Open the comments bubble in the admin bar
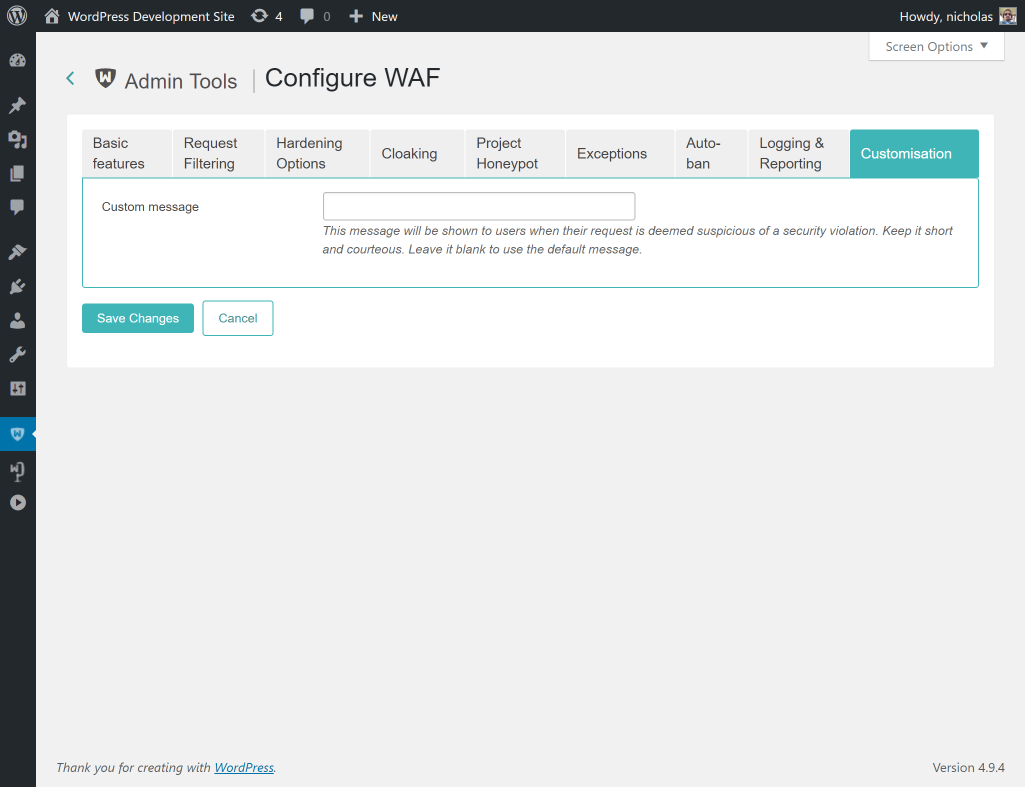Viewport: 1025px width, 787px height. pos(307,16)
